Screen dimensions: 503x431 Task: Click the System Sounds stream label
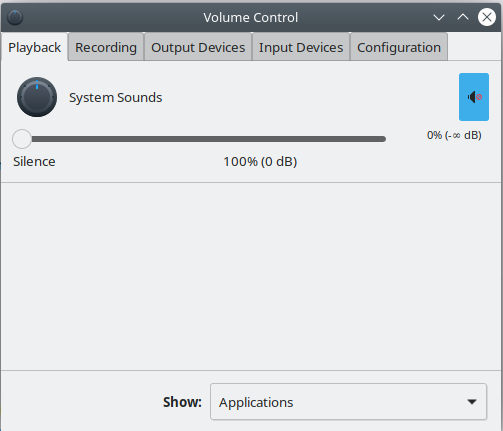(x=115, y=97)
